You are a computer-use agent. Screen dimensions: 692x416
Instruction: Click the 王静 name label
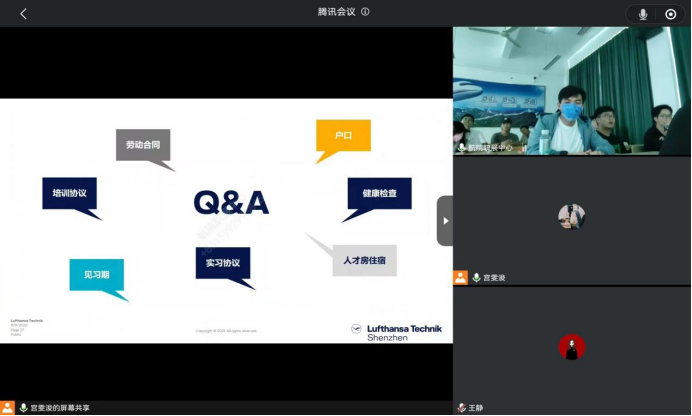pyautogui.click(x=476, y=408)
